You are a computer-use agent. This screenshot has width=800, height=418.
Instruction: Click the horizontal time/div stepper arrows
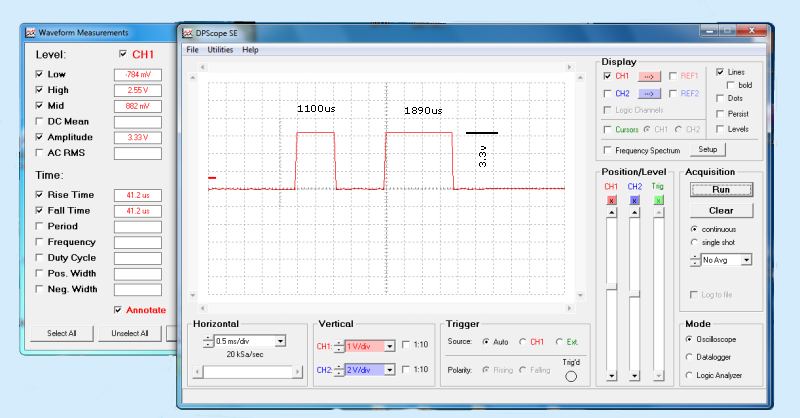click(208, 341)
